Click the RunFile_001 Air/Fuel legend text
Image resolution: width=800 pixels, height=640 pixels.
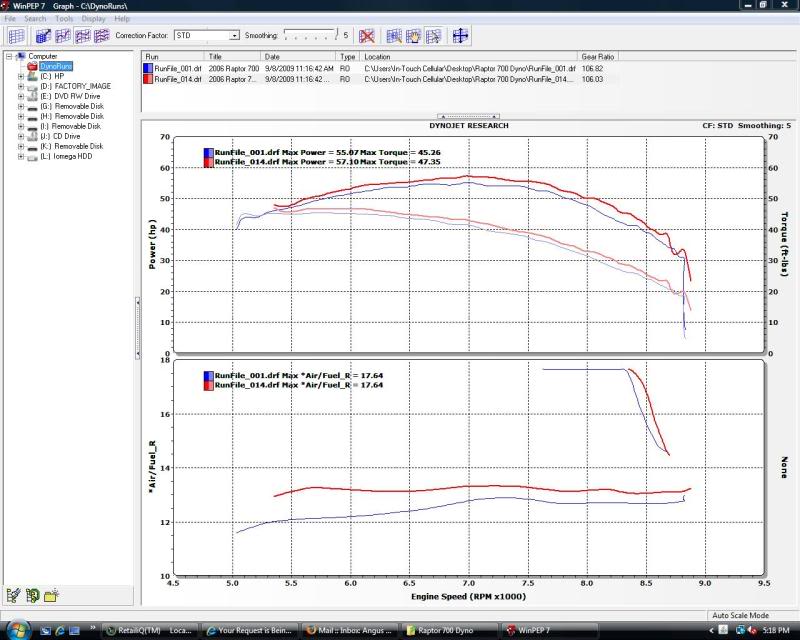click(x=298, y=376)
